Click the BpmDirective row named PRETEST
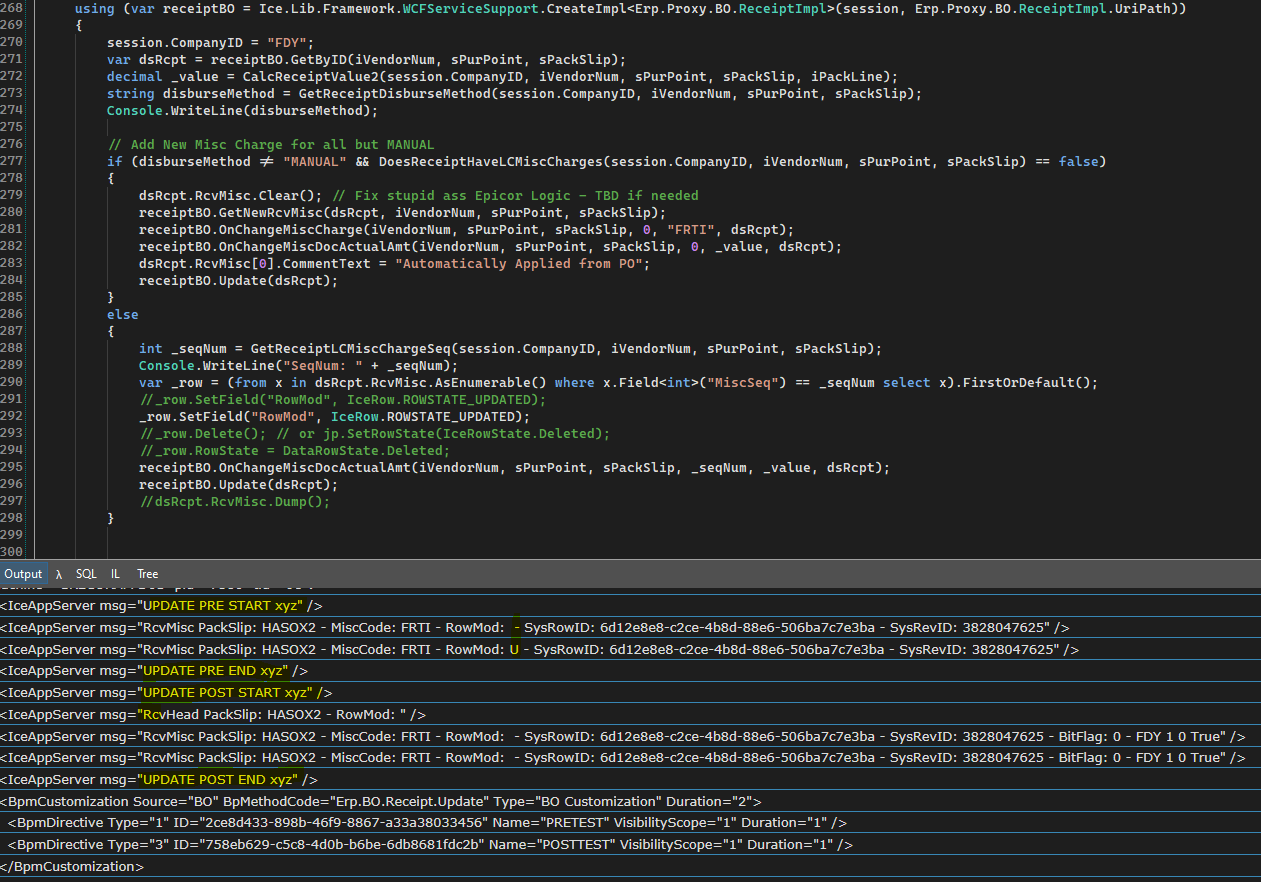Screen dimensions: 1261x882 click(x=630, y=823)
